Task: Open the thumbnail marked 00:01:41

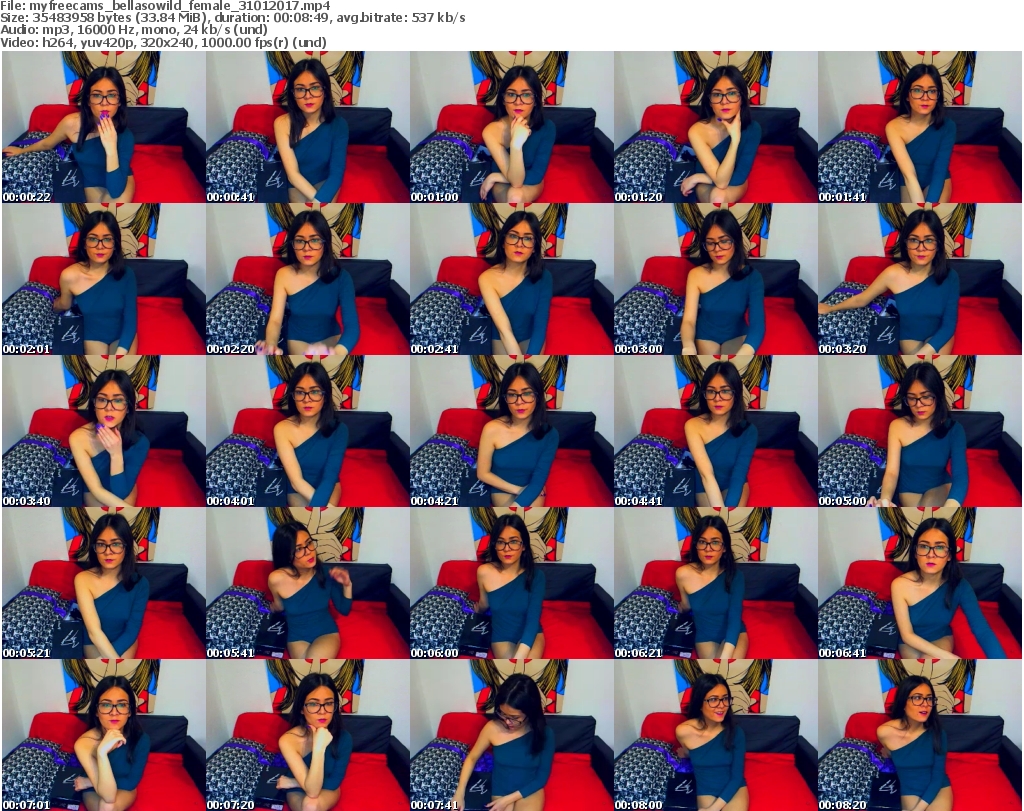Action: (919, 127)
